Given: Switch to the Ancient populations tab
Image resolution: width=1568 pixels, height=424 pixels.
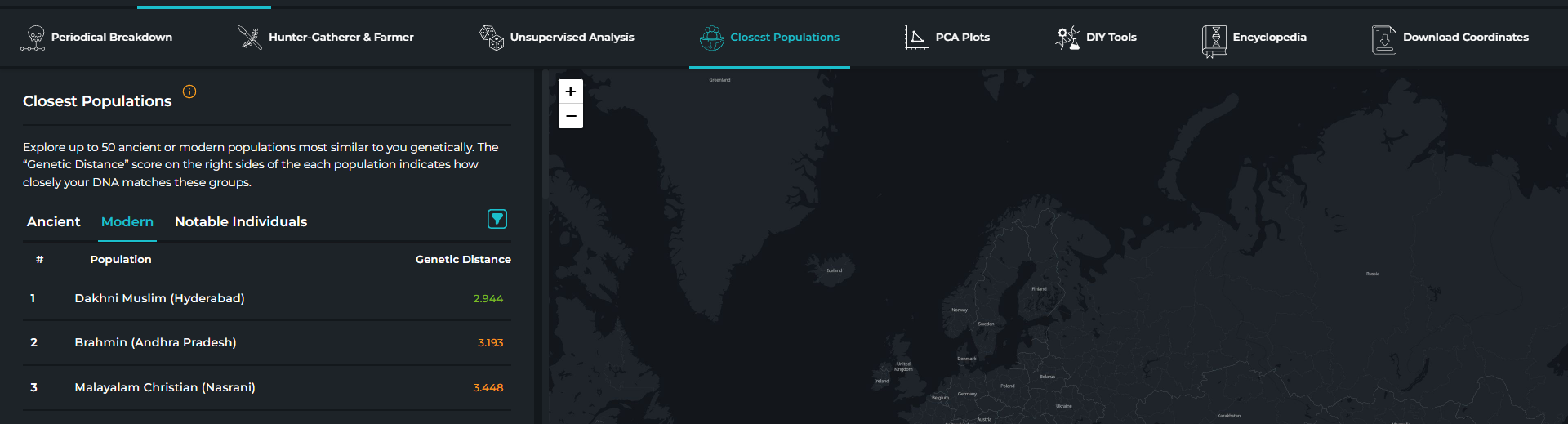Looking at the screenshot, I should (53, 222).
